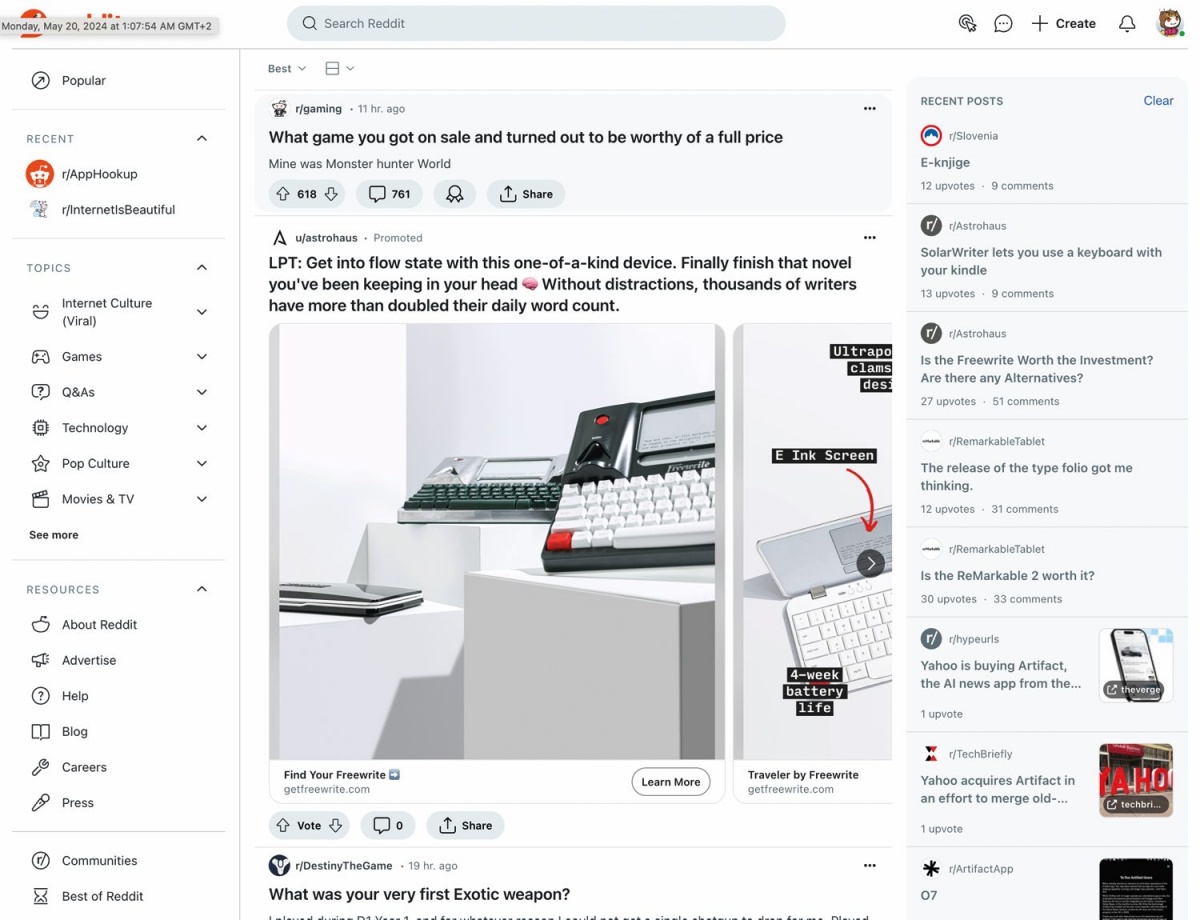Click the Learn More button
The width and height of the screenshot is (1200, 920).
click(x=670, y=782)
